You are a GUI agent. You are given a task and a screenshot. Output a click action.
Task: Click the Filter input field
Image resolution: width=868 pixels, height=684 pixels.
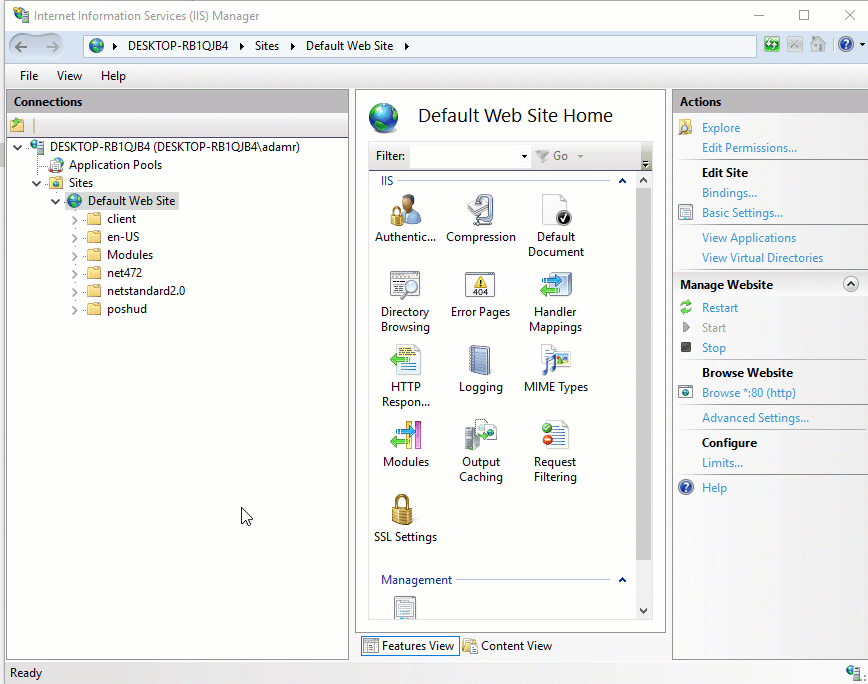tap(465, 156)
